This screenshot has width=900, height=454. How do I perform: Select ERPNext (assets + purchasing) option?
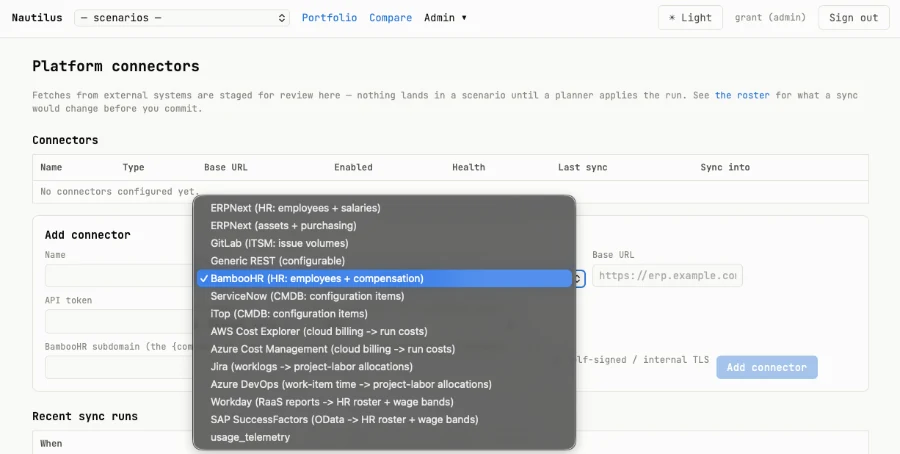click(x=384, y=226)
